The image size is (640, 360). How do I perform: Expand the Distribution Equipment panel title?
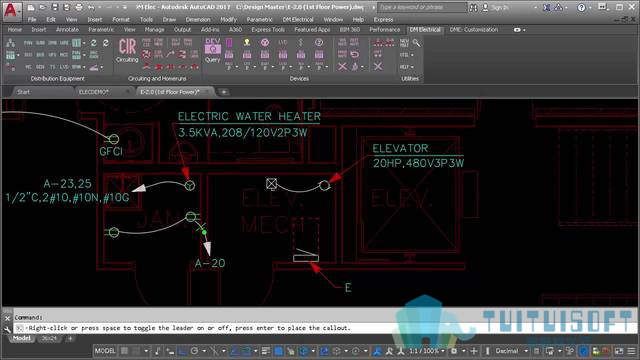[58, 78]
